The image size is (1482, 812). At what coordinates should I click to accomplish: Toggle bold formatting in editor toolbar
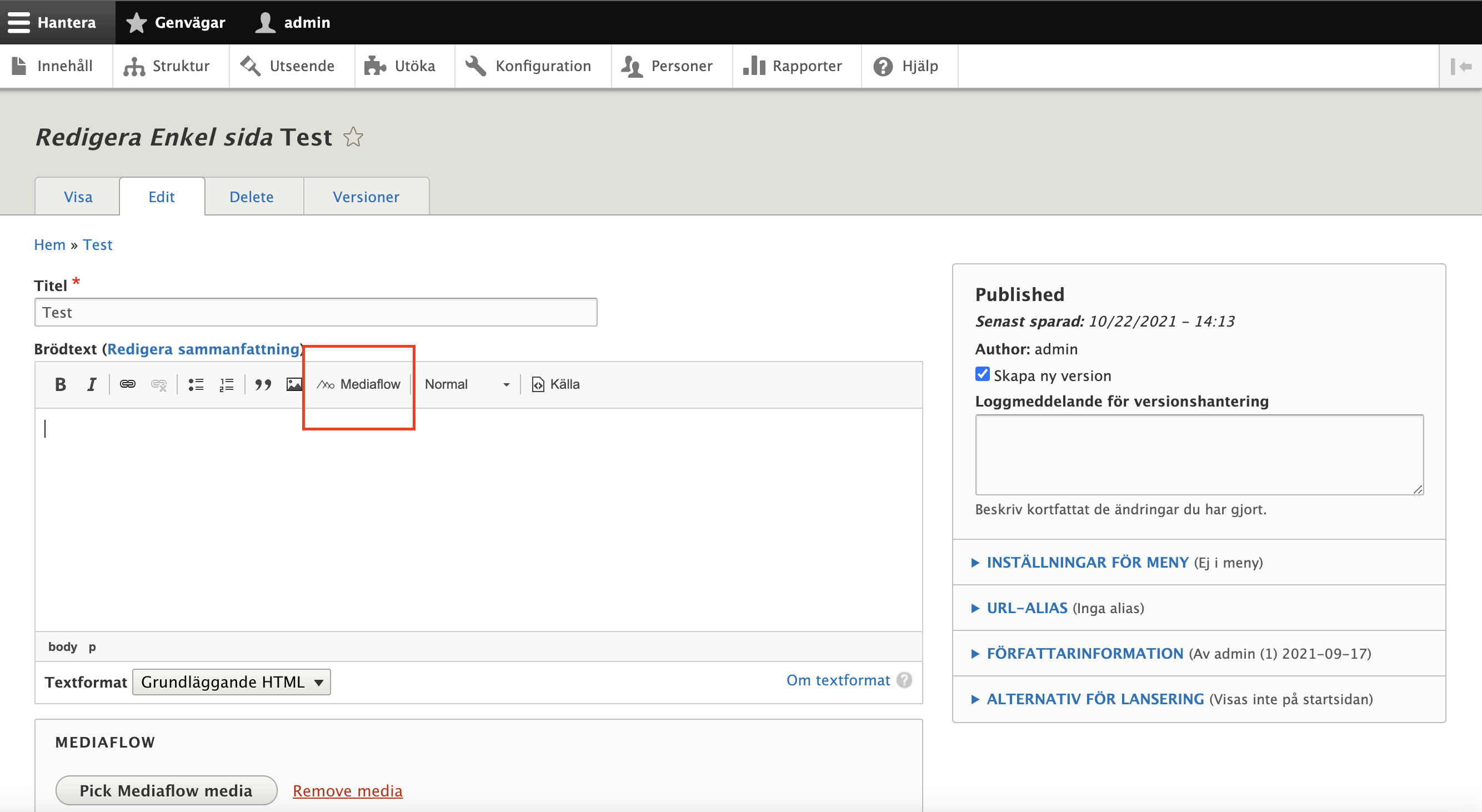click(61, 384)
